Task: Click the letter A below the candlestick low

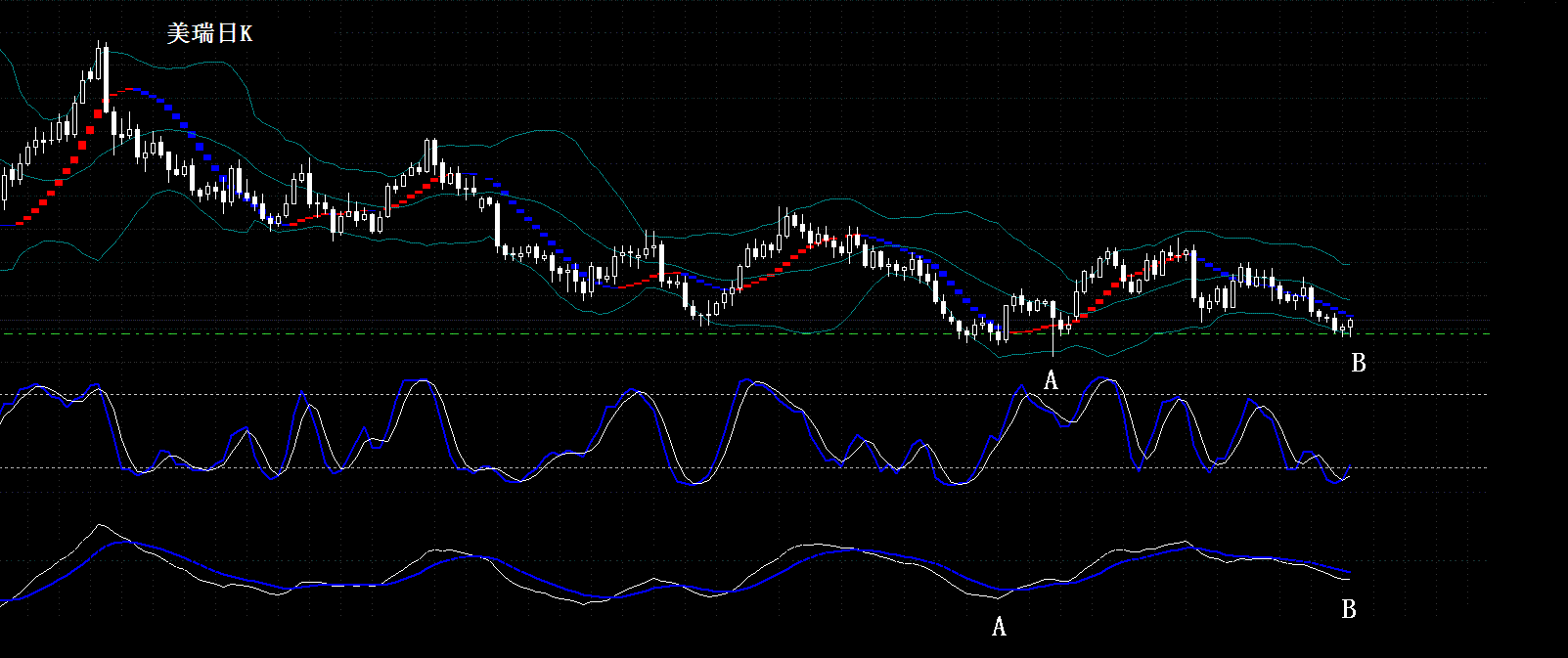Action: point(1051,380)
